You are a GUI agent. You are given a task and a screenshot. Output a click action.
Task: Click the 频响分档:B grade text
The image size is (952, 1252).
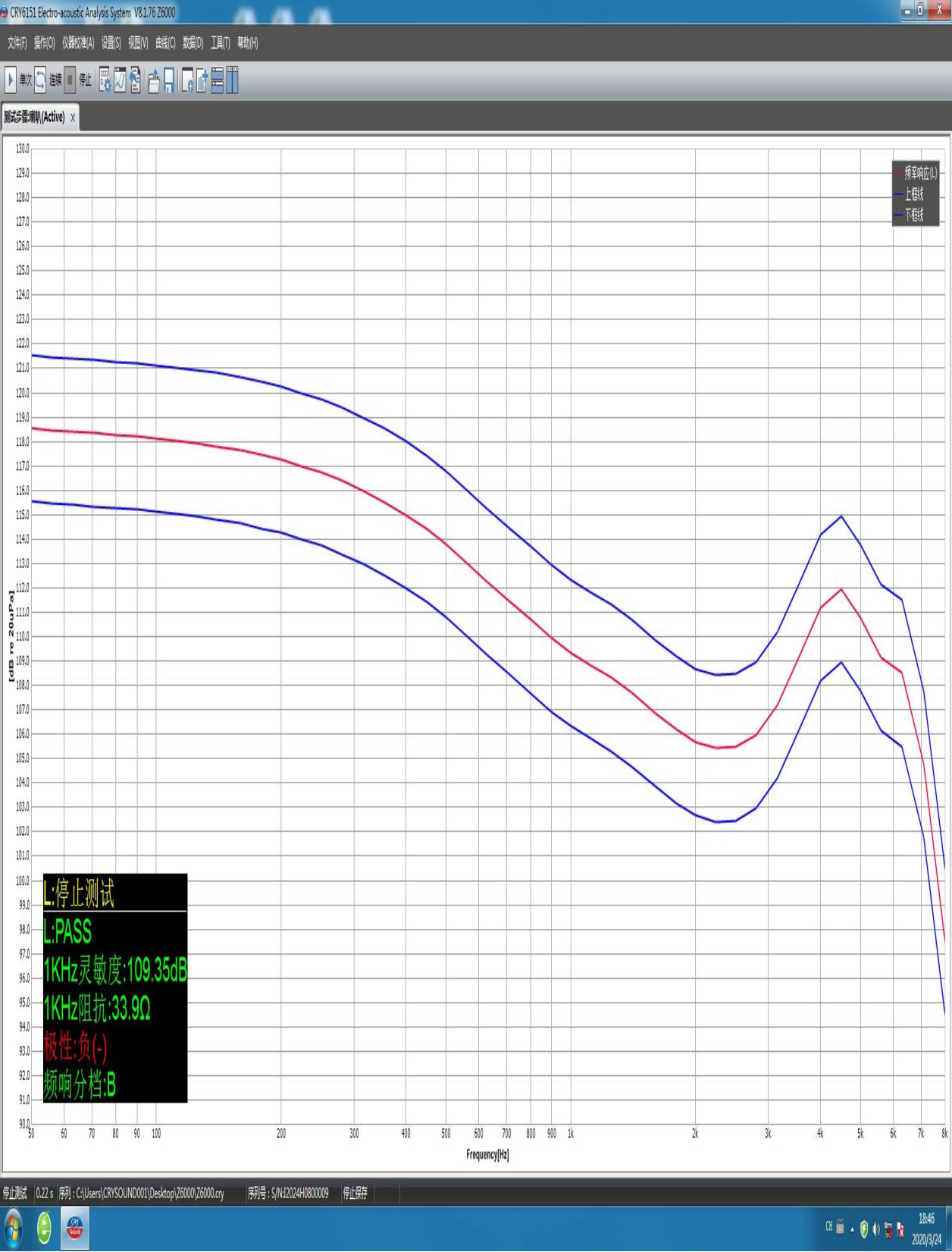point(80,1085)
